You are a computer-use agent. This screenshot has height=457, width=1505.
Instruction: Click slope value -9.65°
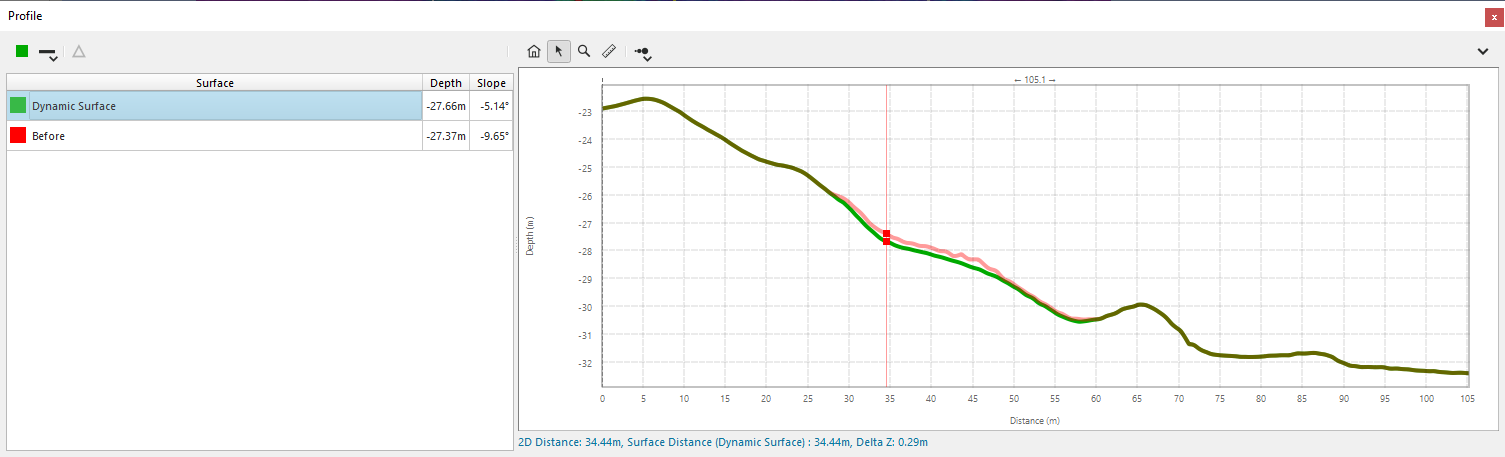(493, 136)
